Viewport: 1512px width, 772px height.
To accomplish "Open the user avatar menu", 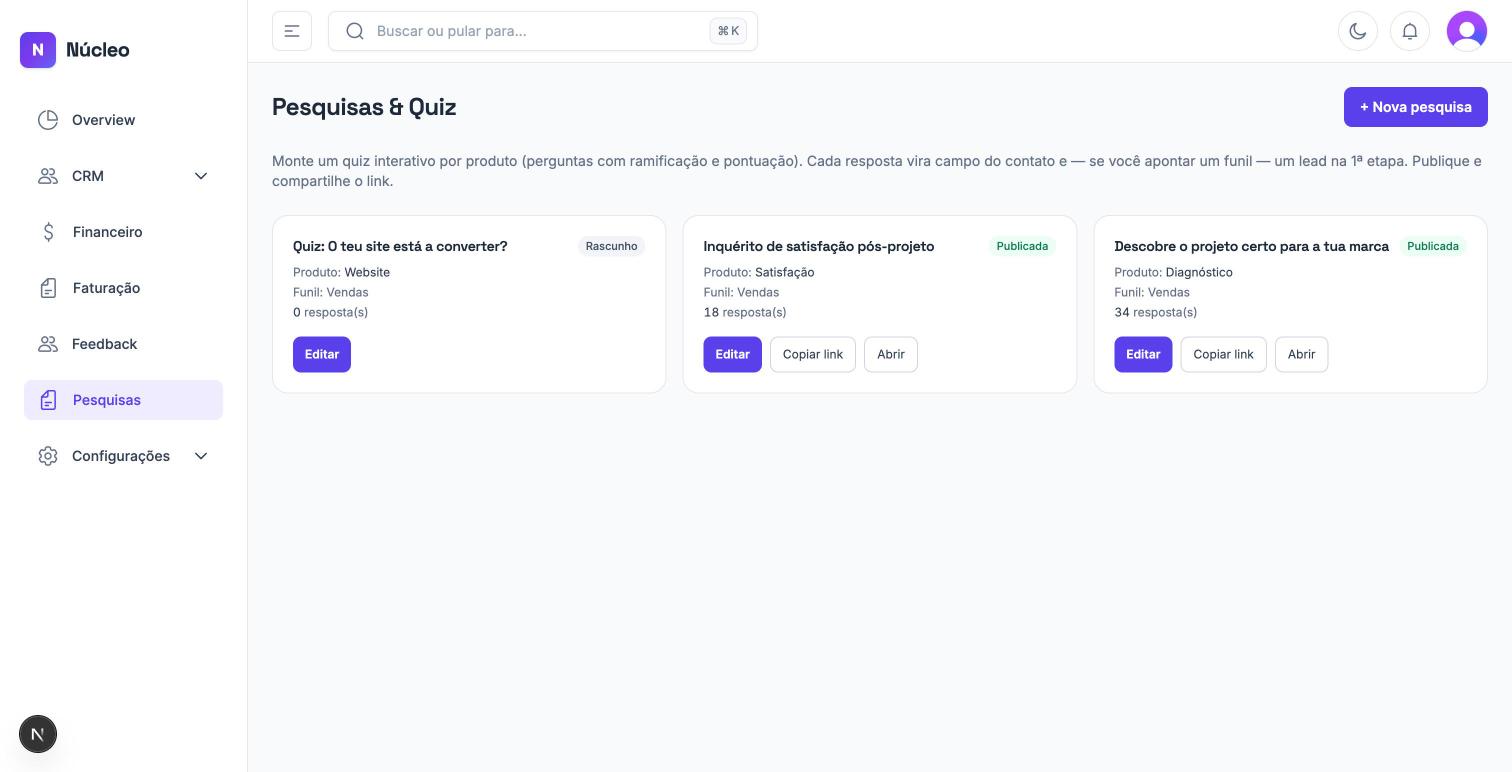I will pos(1467,31).
